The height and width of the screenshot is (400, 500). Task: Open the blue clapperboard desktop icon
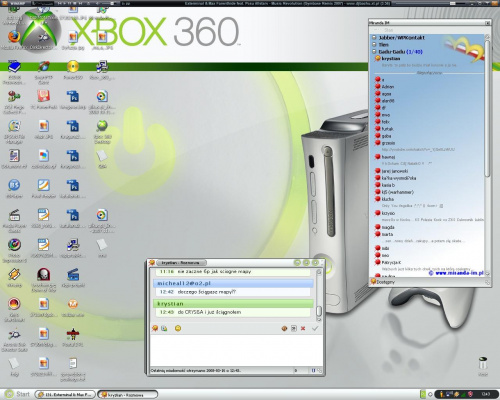[x=73, y=275]
